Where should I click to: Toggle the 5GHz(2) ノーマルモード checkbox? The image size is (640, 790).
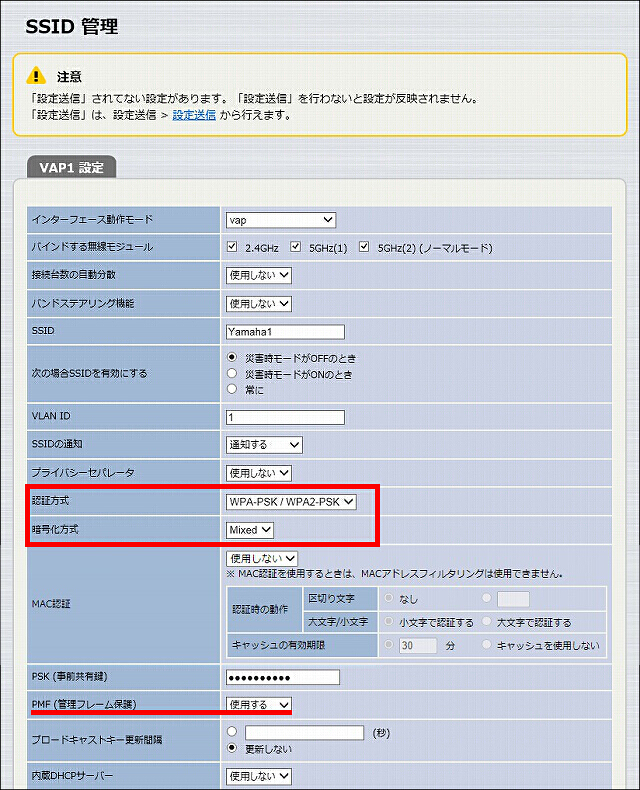tap(364, 247)
